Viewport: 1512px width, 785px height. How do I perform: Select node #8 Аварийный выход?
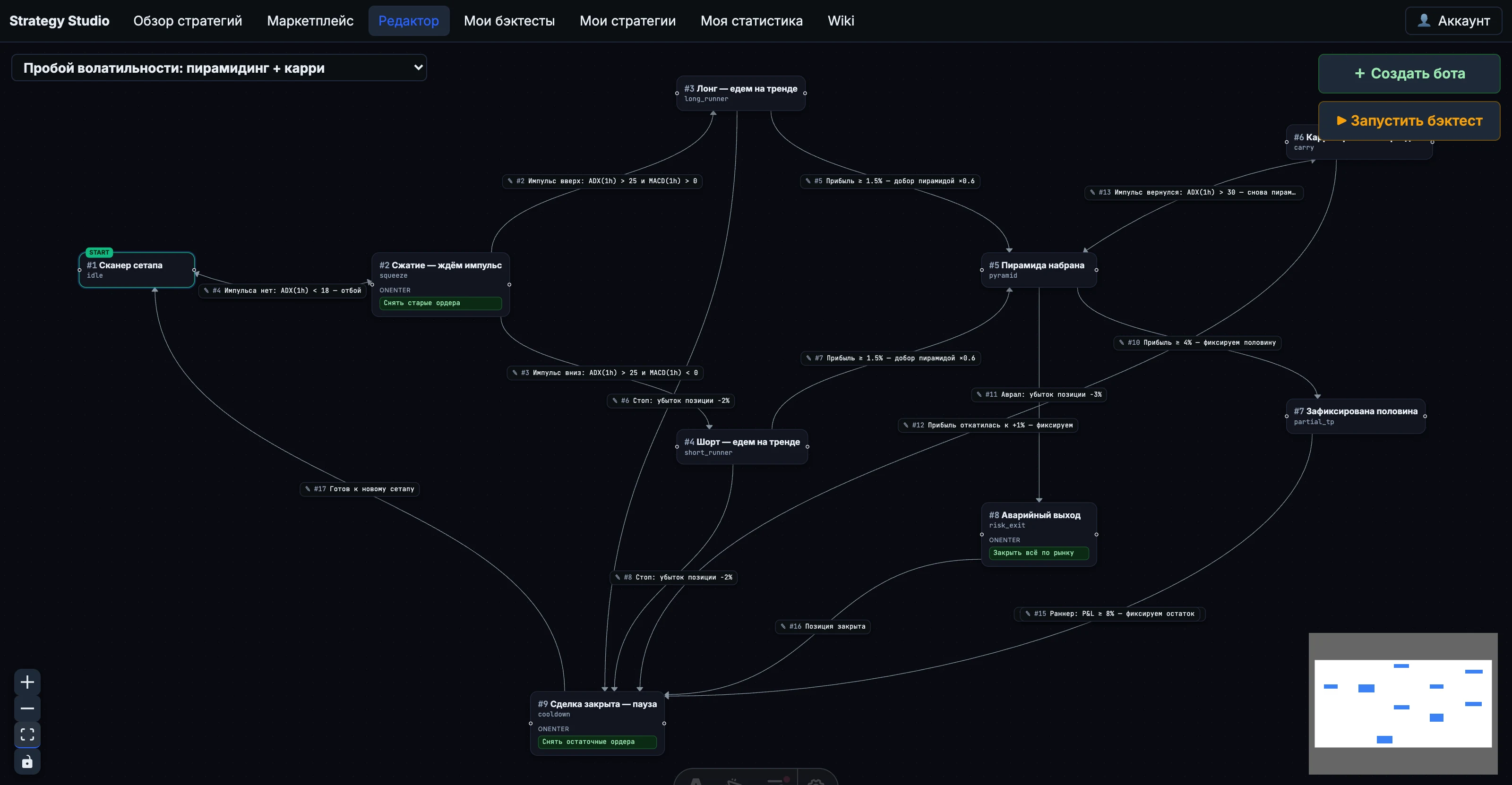pyautogui.click(x=1039, y=534)
